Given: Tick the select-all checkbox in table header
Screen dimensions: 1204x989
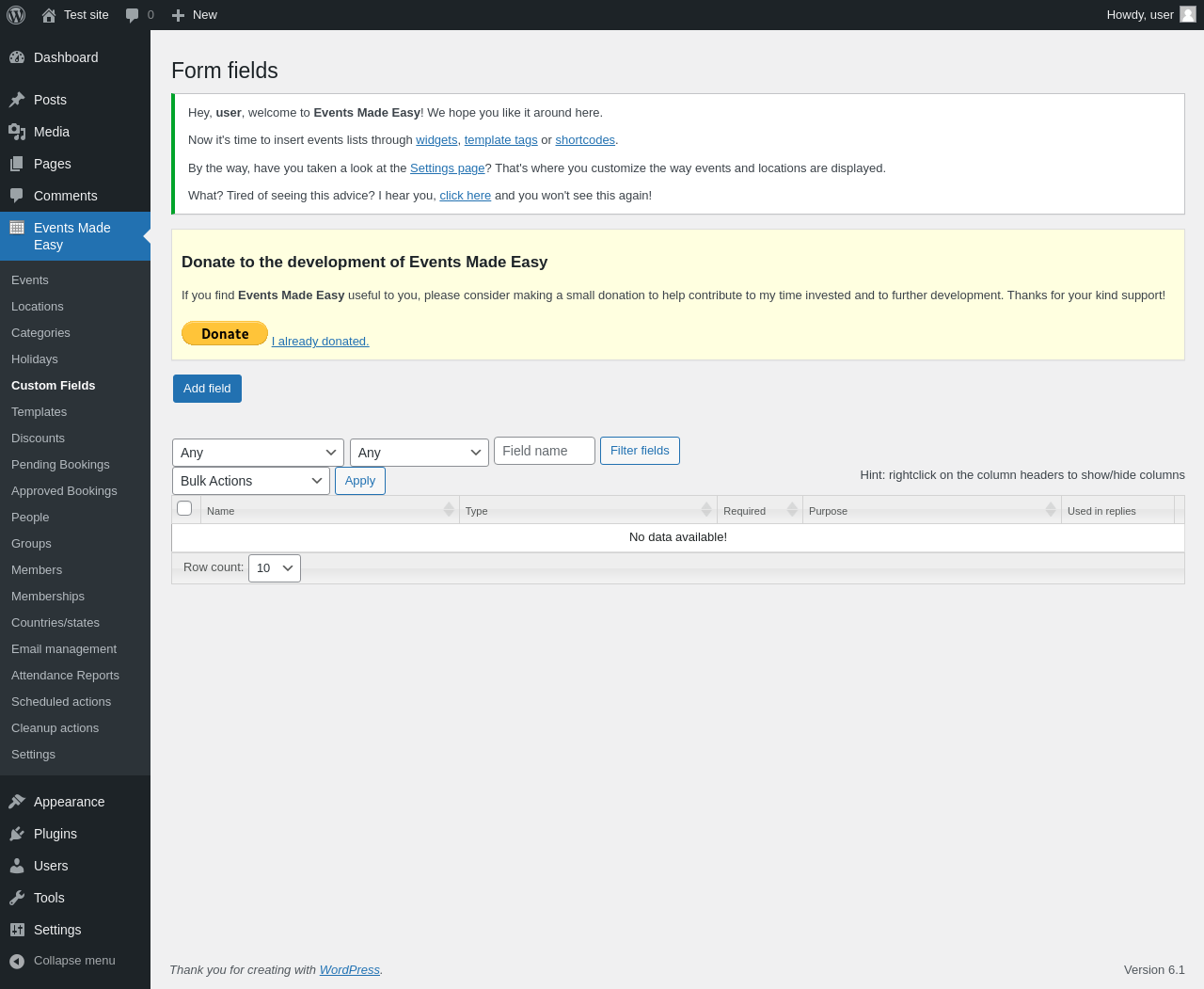Looking at the screenshot, I should [x=184, y=508].
